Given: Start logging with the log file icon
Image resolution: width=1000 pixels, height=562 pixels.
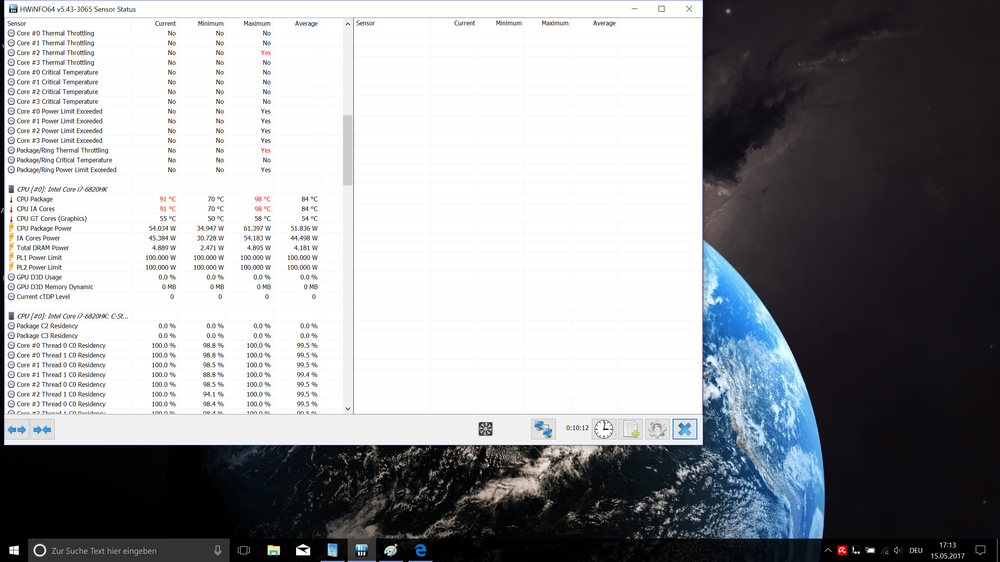Looking at the screenshot, I should (631, 429).
